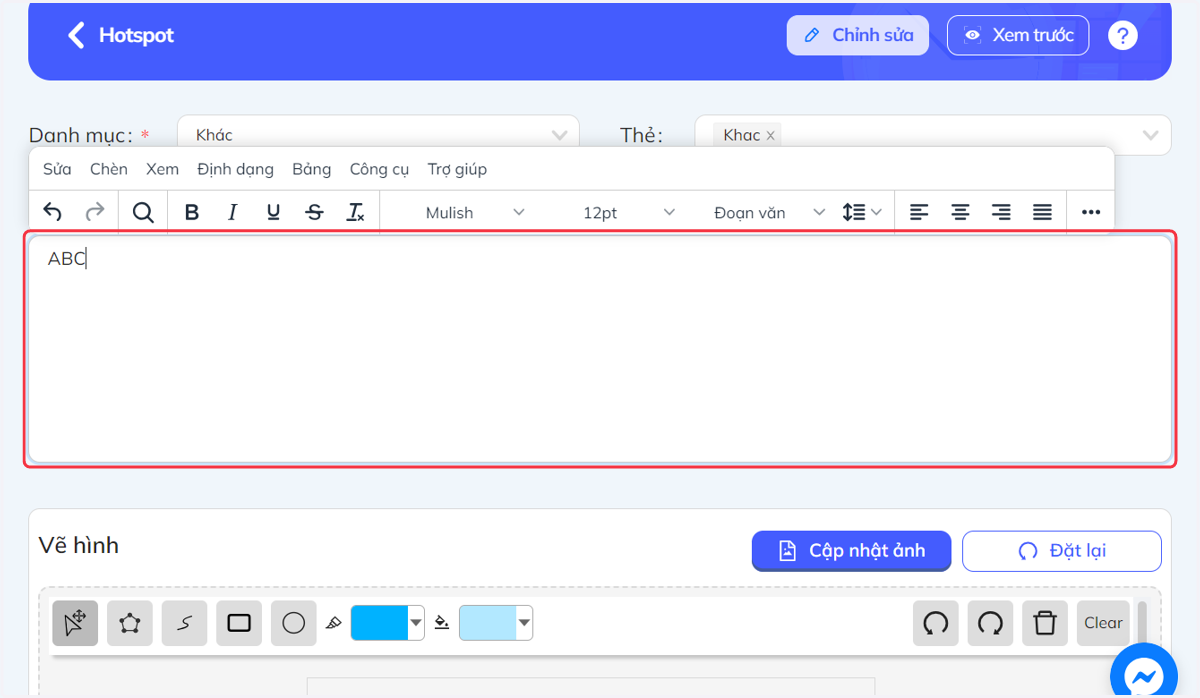This screenshot has height=698, width=1200.
Task: Open the Sửa menu
Action: click(x=57, y=169)
